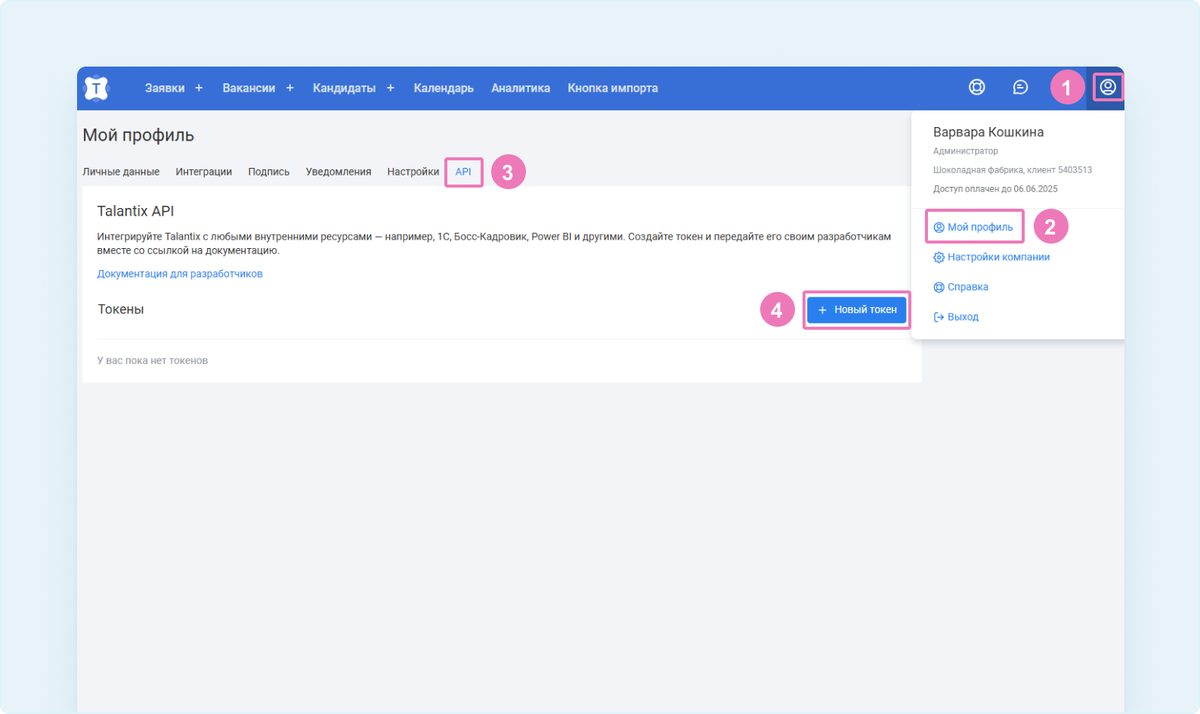Open Кандидаты in the top navigation
Viewport: 1200px width, 714px height.
(x=344, y=88)
